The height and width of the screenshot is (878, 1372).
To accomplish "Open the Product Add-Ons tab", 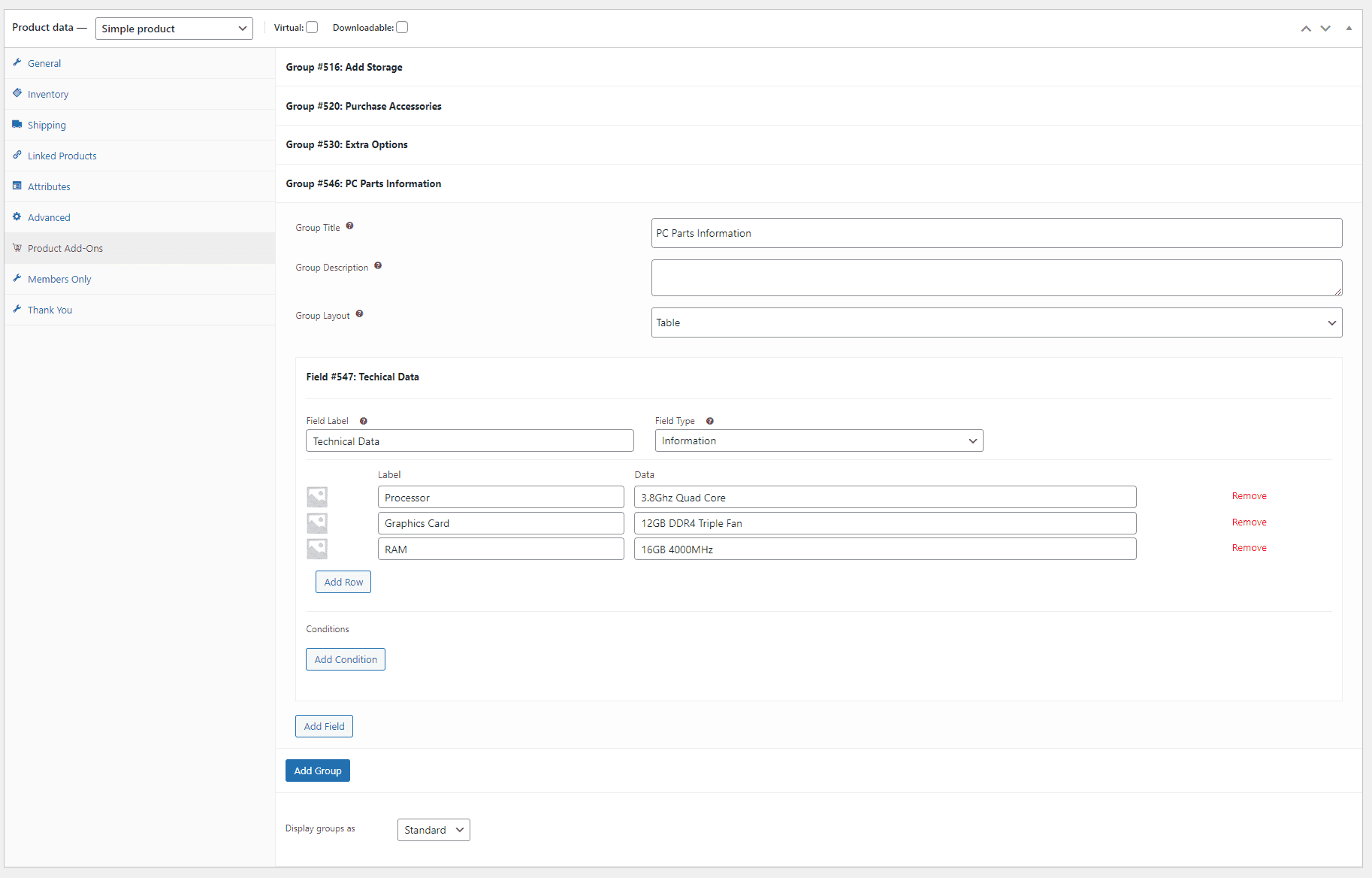I will coord(140,248).
